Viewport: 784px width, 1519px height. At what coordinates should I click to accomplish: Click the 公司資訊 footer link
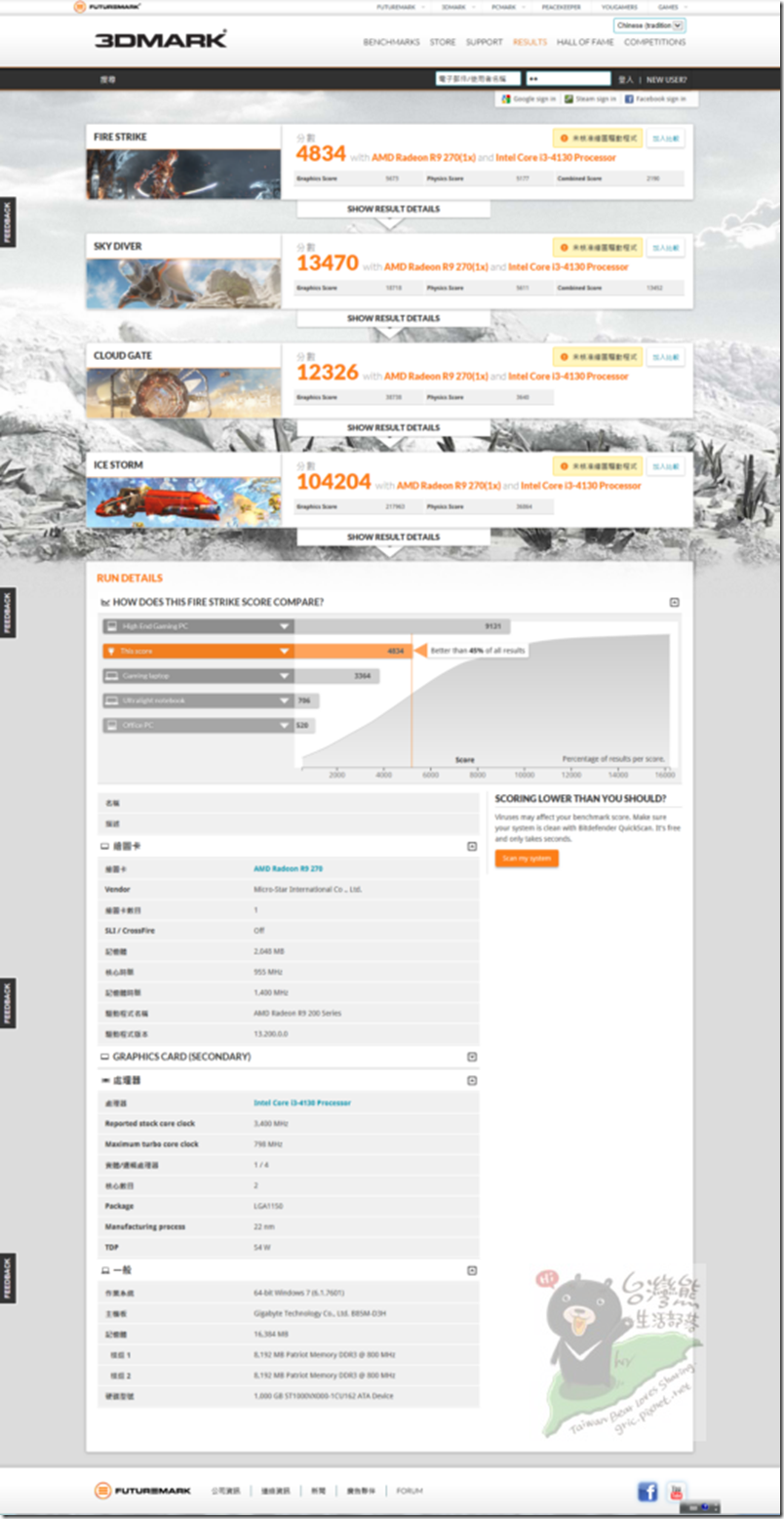click(x=225, y=1491)
